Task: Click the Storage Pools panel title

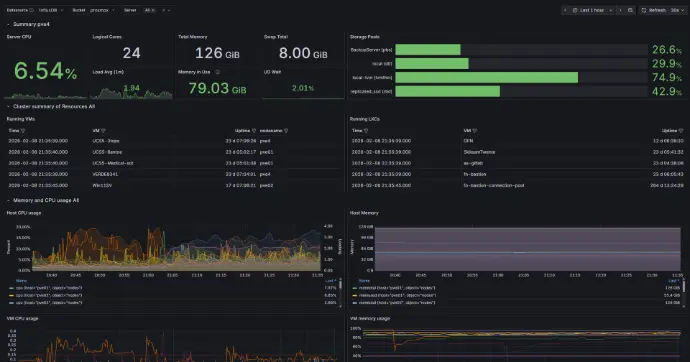Action: click(x=364, y=37)
